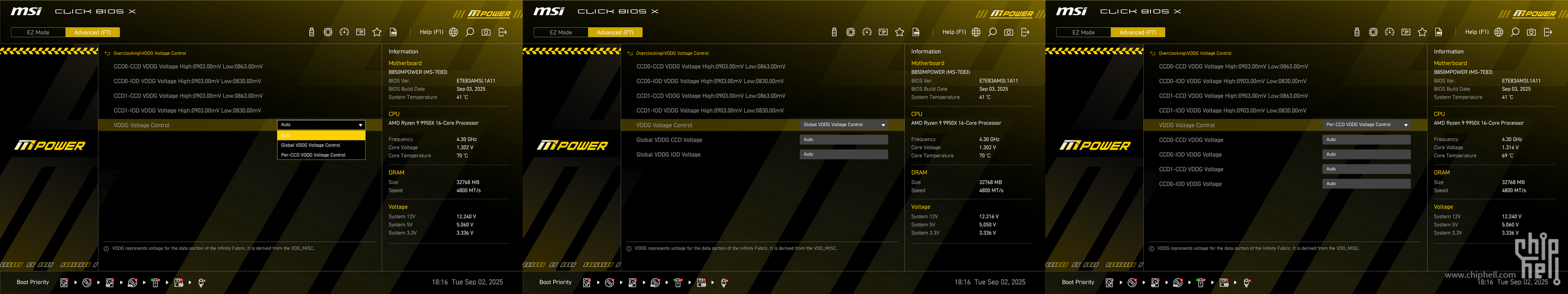Choose highlighted Auto option in open dropdown list
This screenshot has width=1568, height=294.
321,135
